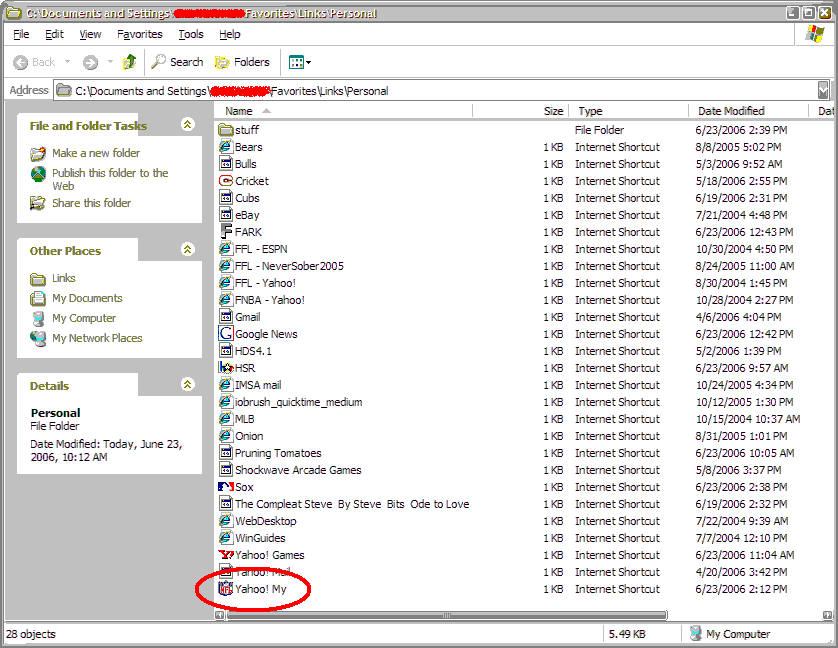Screen dimensions: 838x648
Task: Select the FFL - NeverSober2005 icon
Action: click(x=226, y=266)
